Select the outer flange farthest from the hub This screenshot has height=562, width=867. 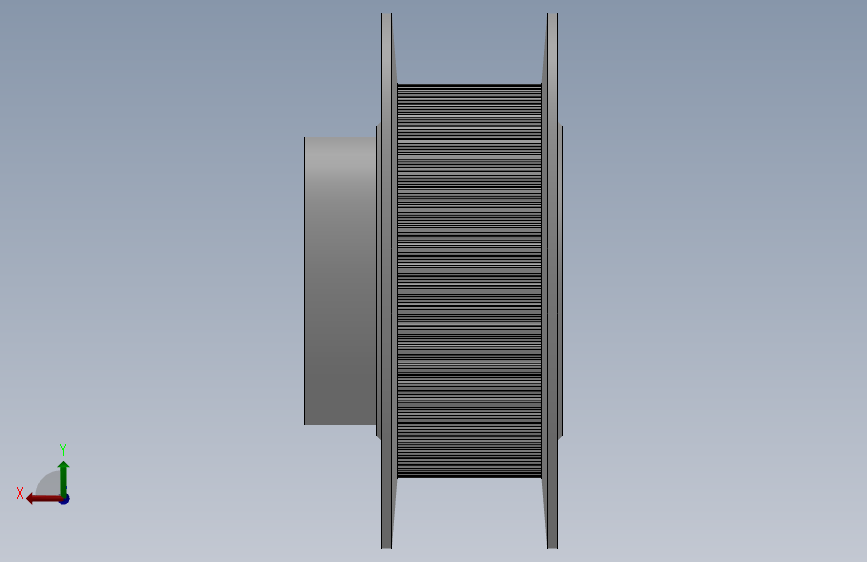(552, 281)
